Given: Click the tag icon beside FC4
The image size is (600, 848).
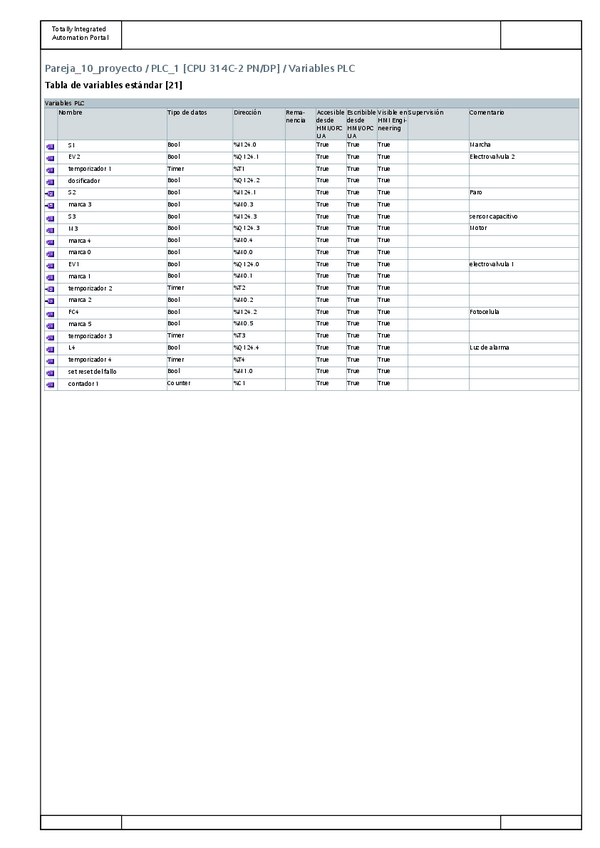Looking at the screenshot, I should tap(50, 314).
